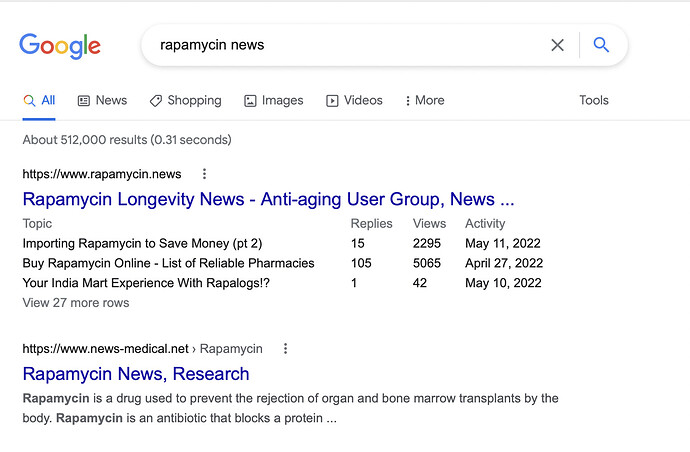Open the Rapamycin News, Research result
690x452 pixels.
[x=136, y=374]
